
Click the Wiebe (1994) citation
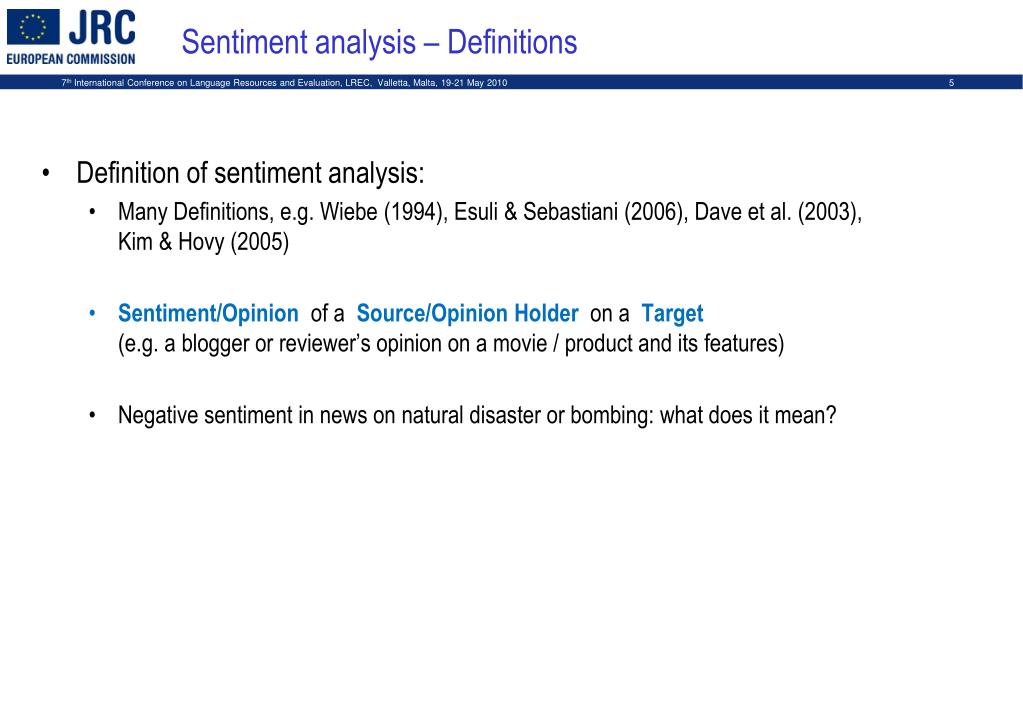384,212
